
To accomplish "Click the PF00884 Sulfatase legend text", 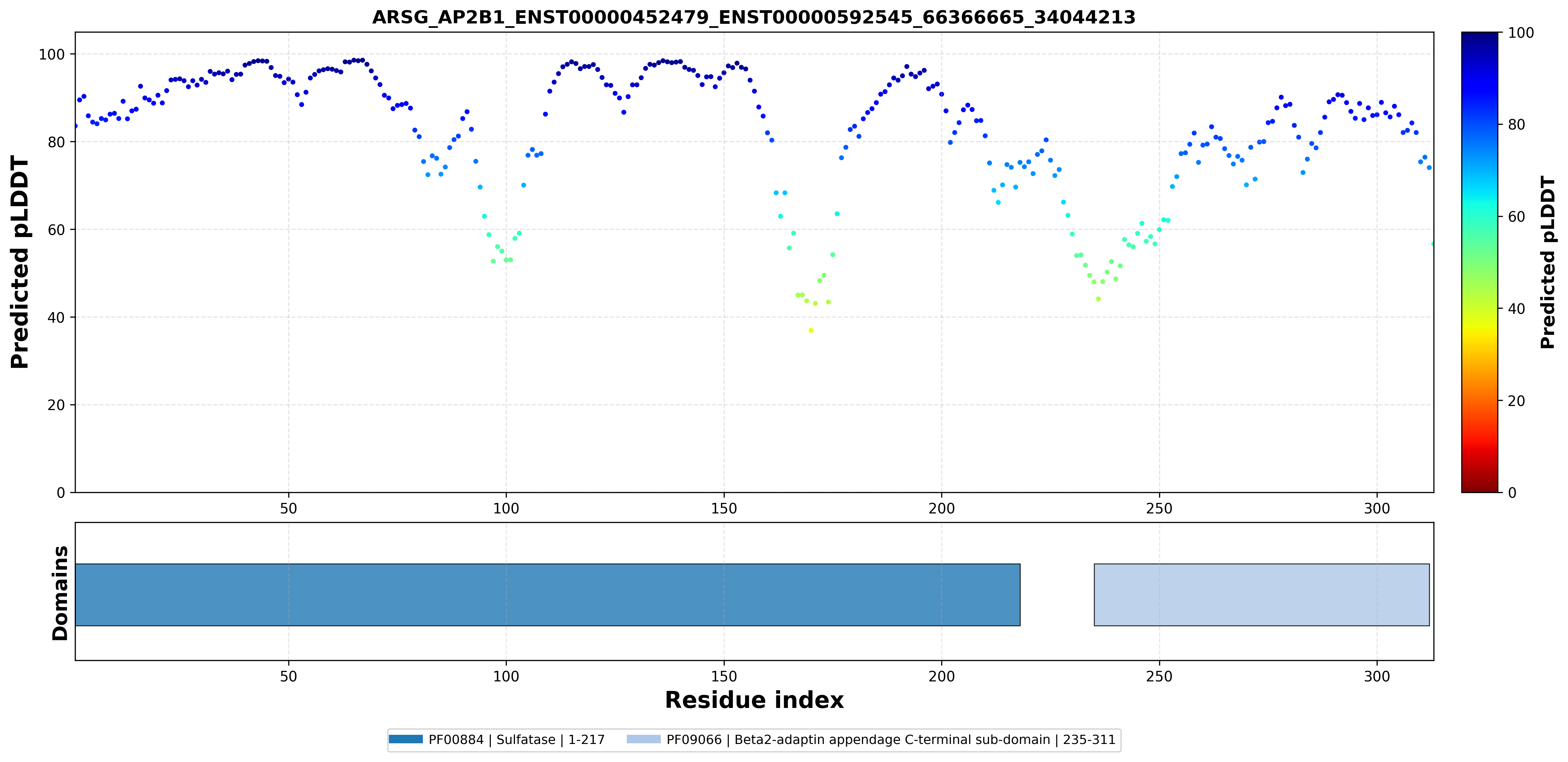I will (x=516, y=740).
